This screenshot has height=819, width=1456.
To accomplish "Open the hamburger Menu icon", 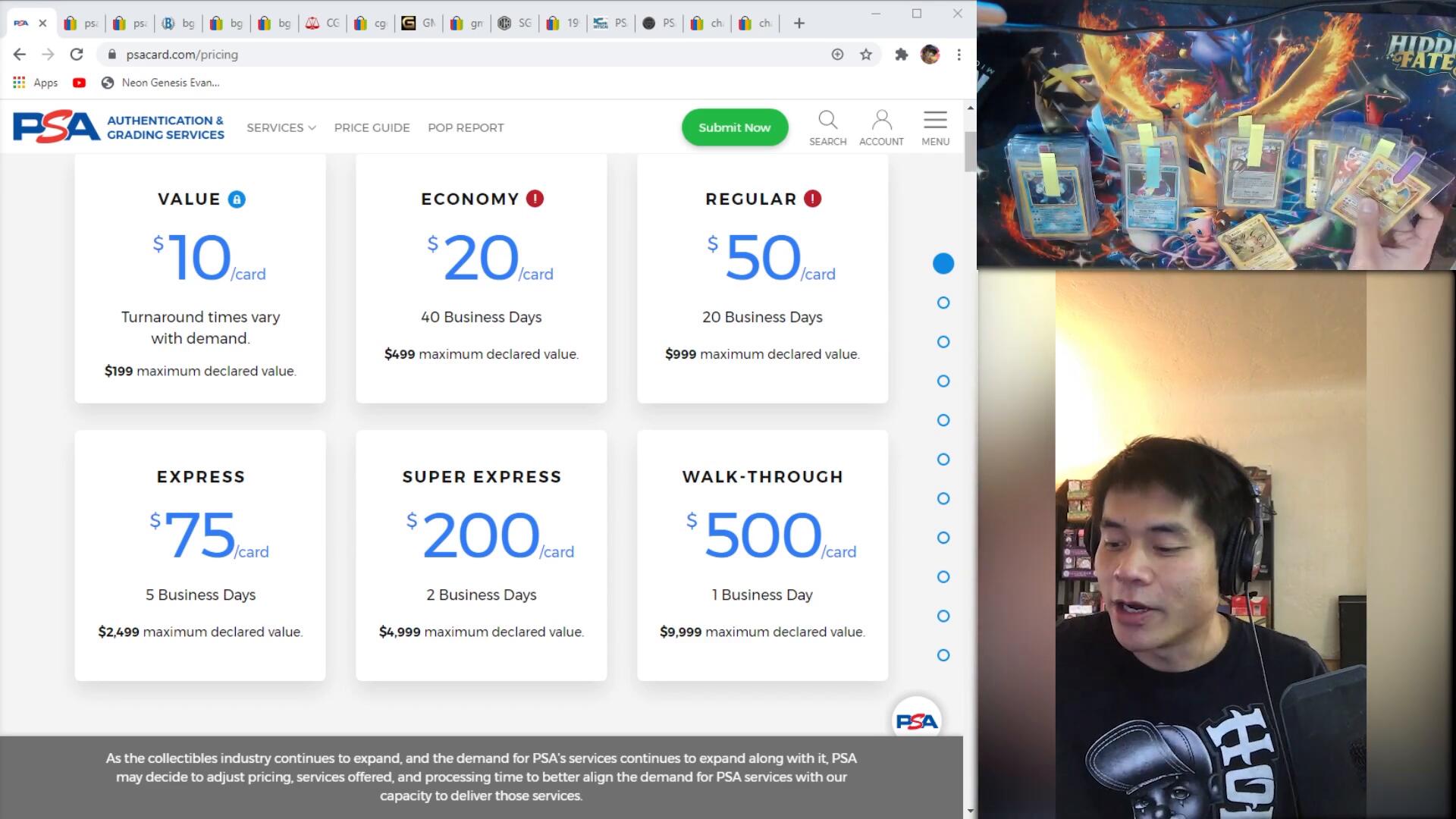I will point(935,121).
